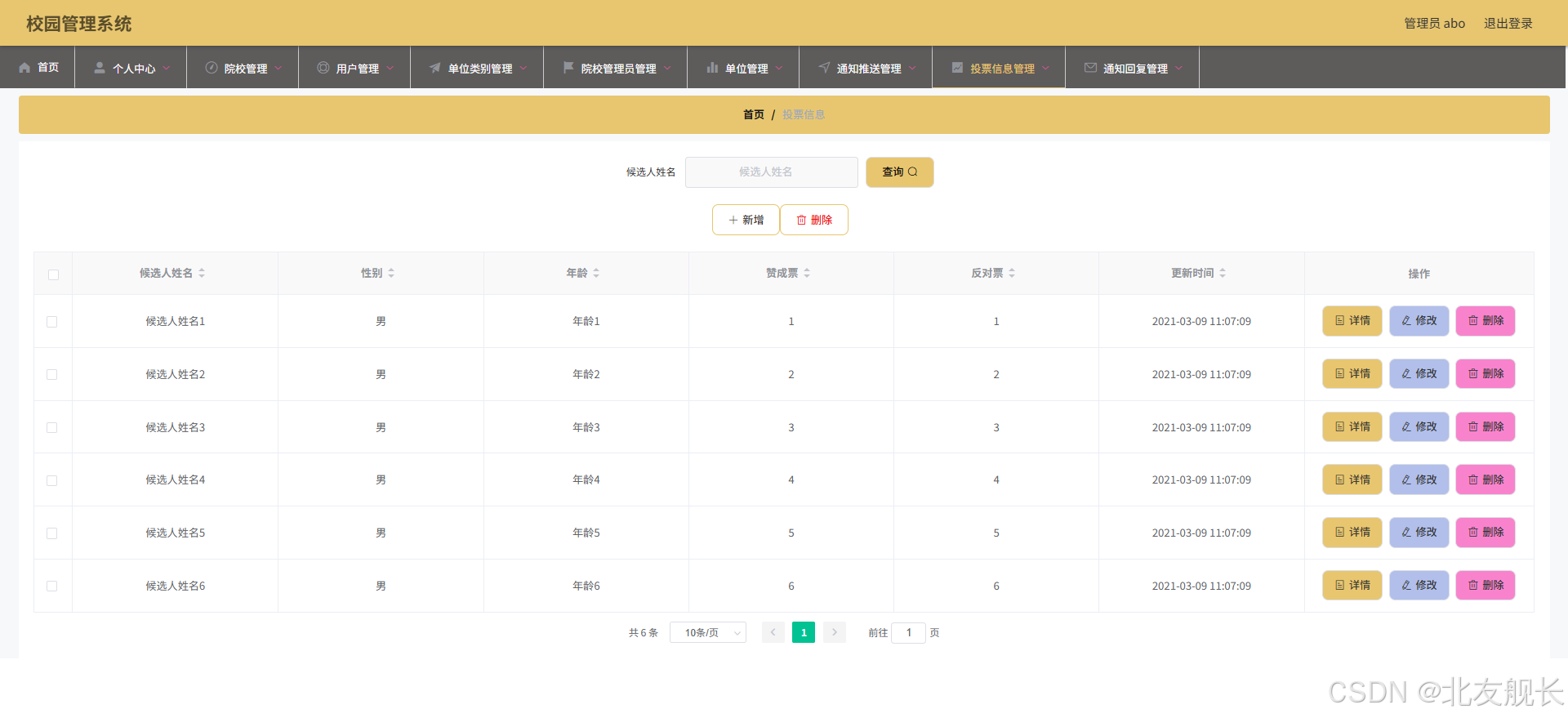The height and width of the screenshot is (718, 1568).
Task: Click 退出登录 to log out
Action: (x=1508, y=23)
